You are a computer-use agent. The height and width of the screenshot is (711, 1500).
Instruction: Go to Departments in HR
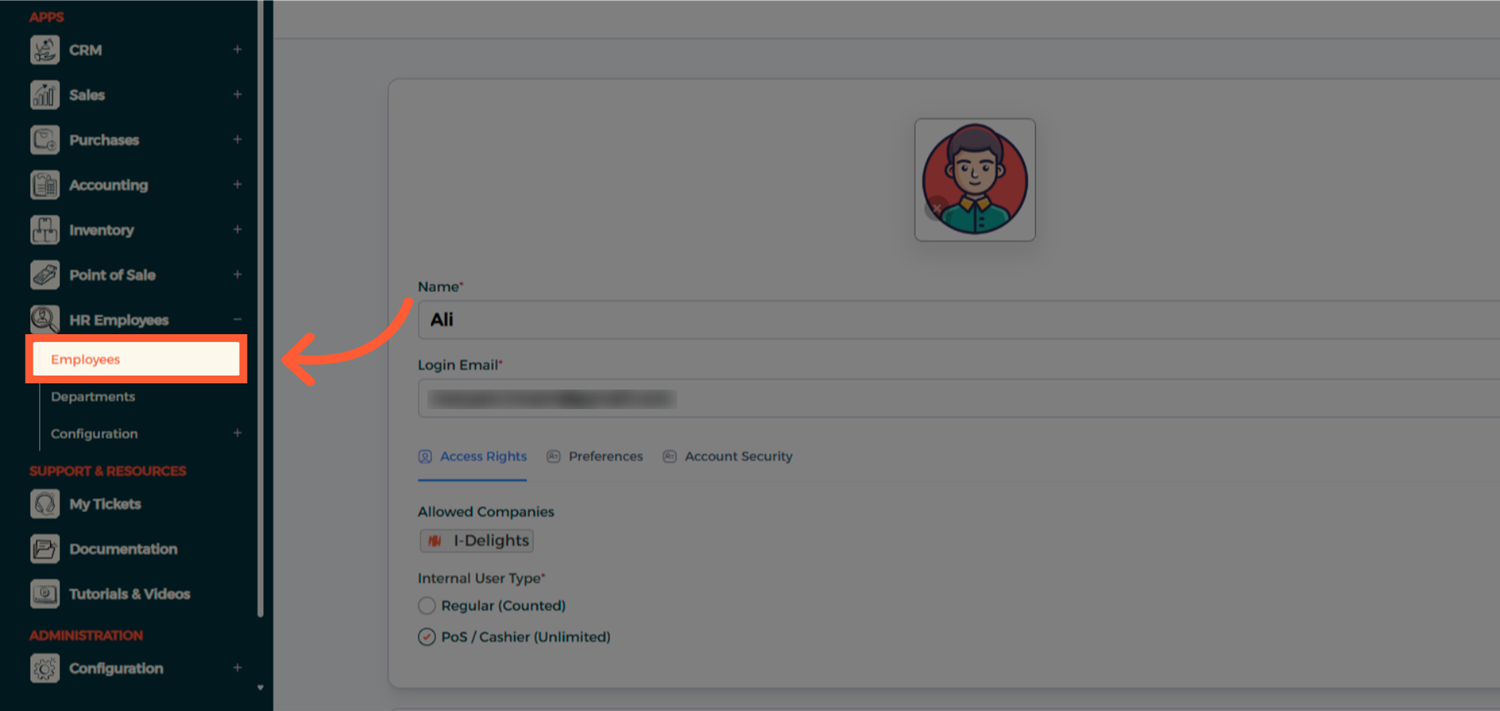93,397
